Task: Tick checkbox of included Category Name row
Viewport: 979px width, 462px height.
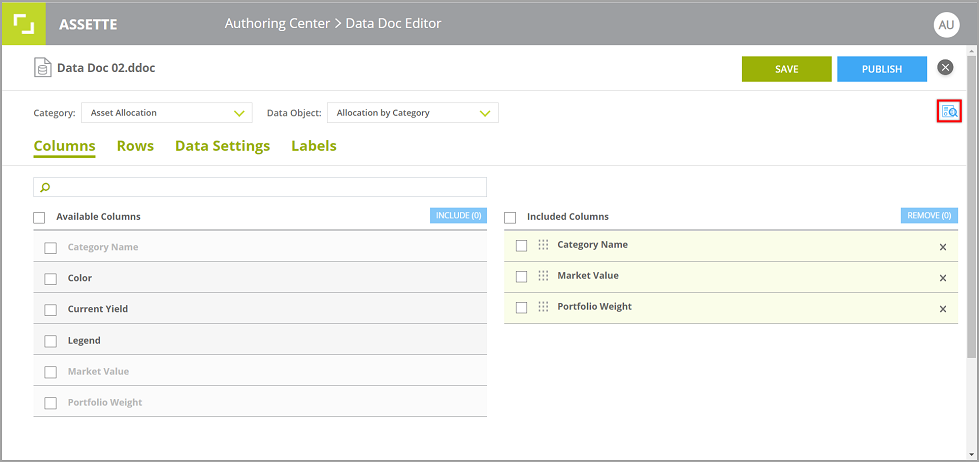Action: coord(521,245)
